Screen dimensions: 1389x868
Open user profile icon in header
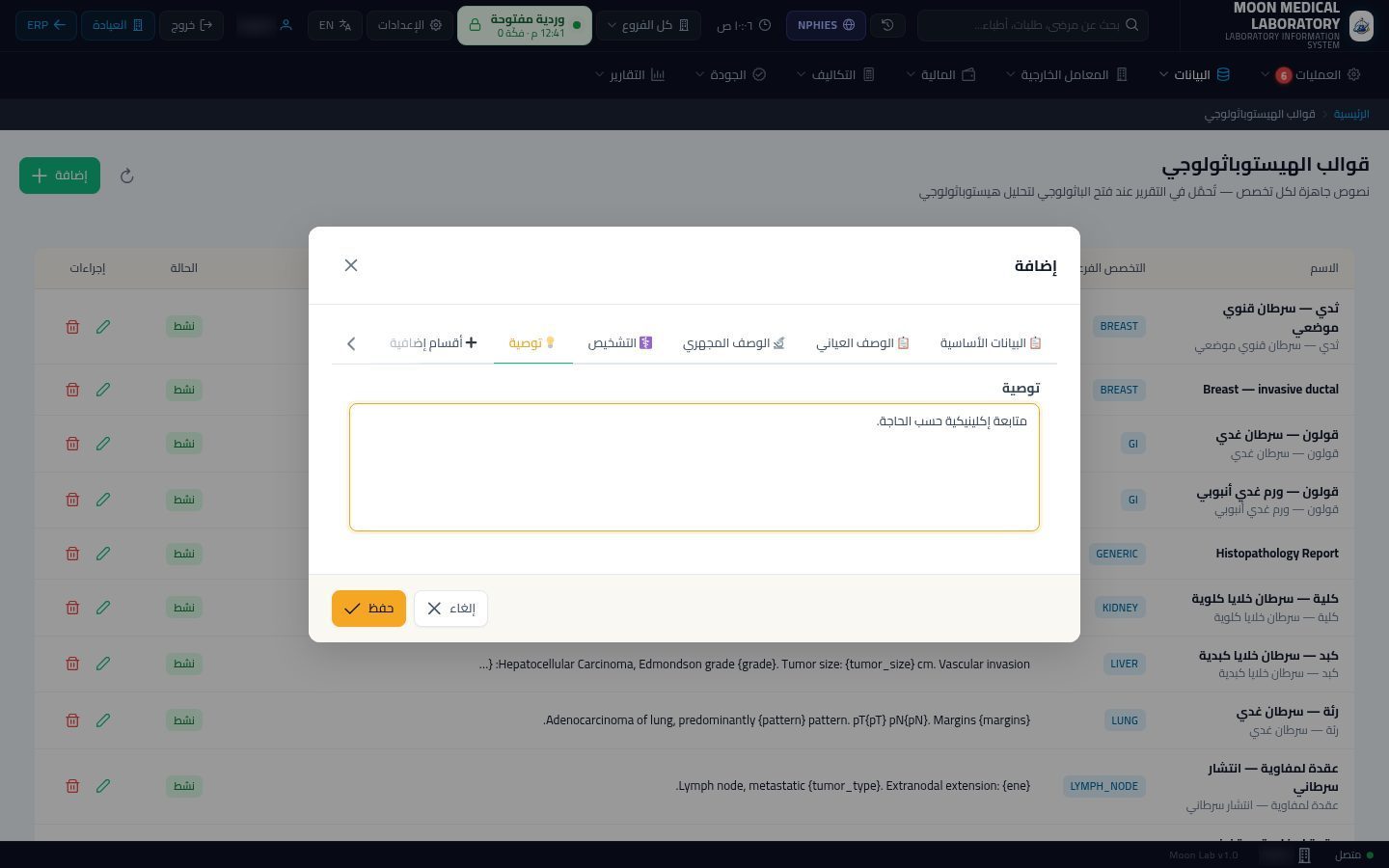click(x=286, y=25)
